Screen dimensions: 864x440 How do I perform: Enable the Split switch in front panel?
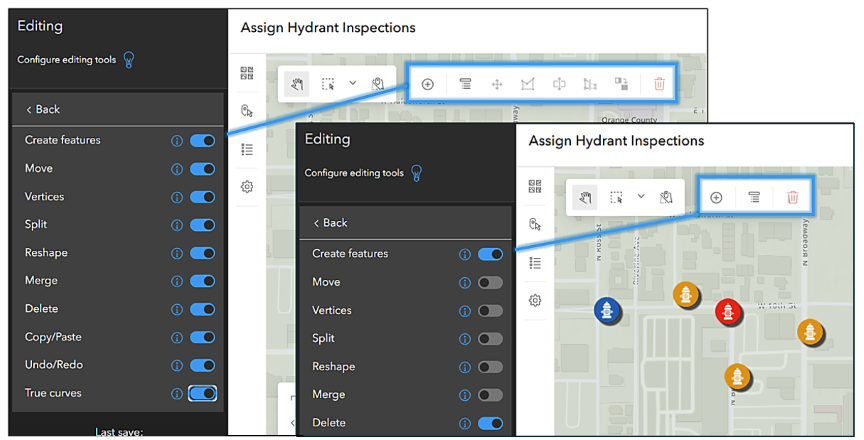(490, 339)
